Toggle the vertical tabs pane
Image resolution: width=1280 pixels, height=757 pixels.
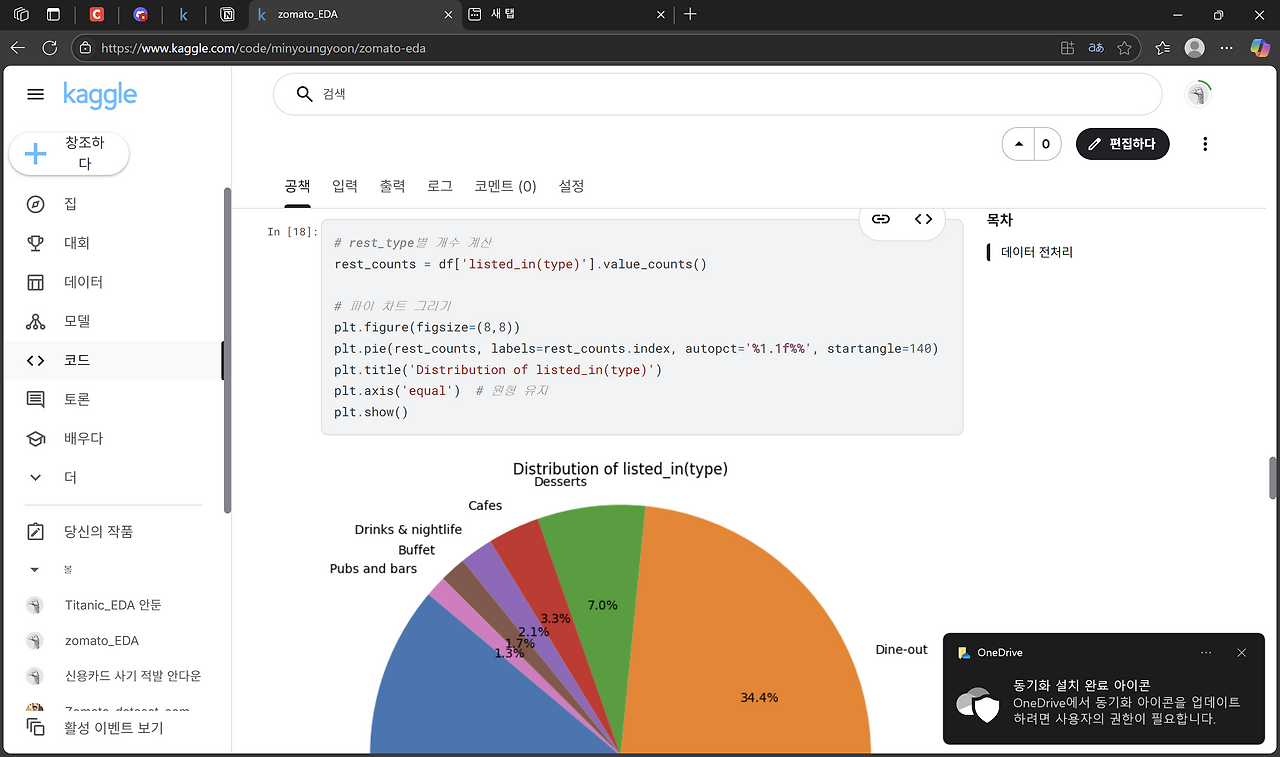point(53,15)
